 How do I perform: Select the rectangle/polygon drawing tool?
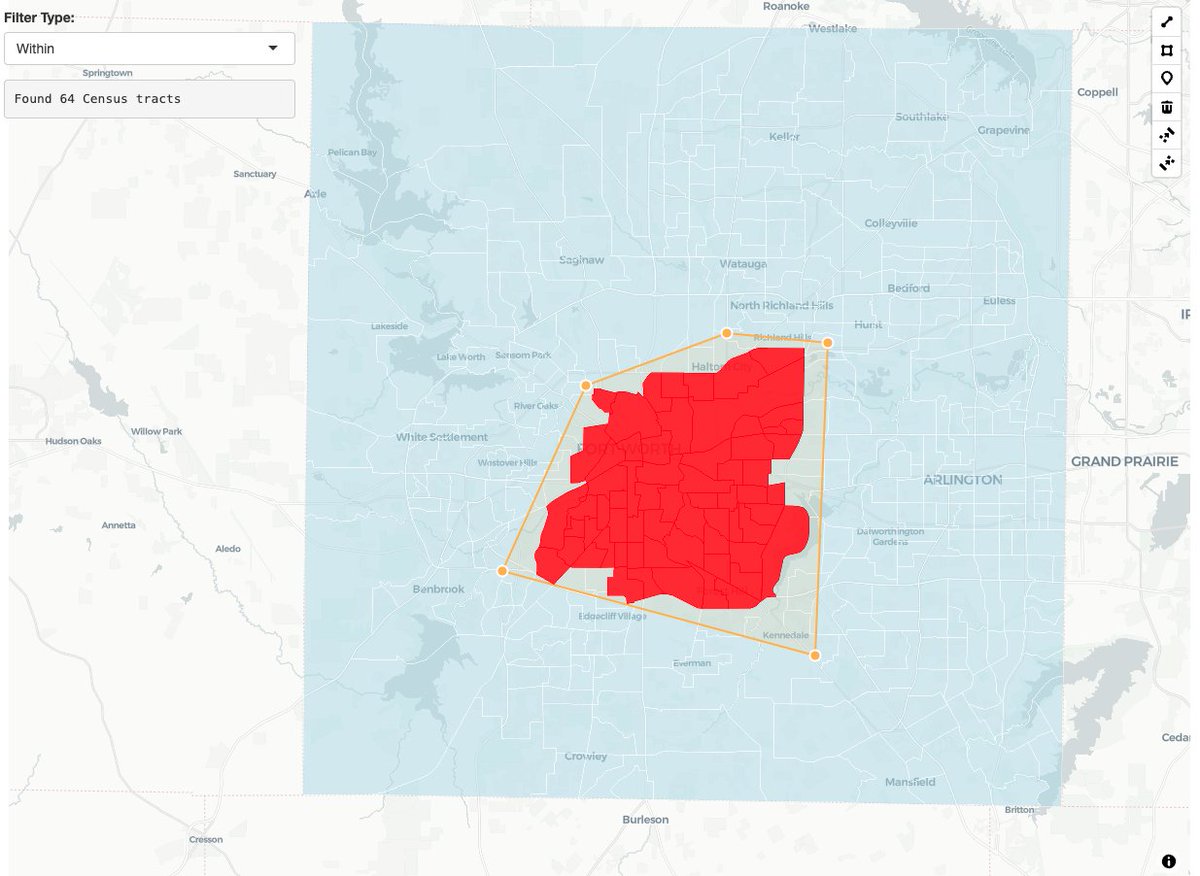point(1166,49)
